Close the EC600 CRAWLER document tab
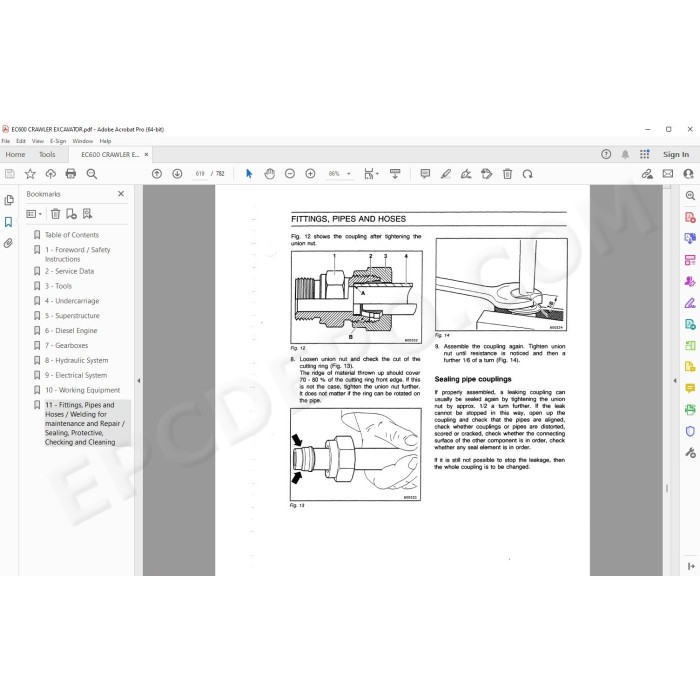 coord(146,154)
